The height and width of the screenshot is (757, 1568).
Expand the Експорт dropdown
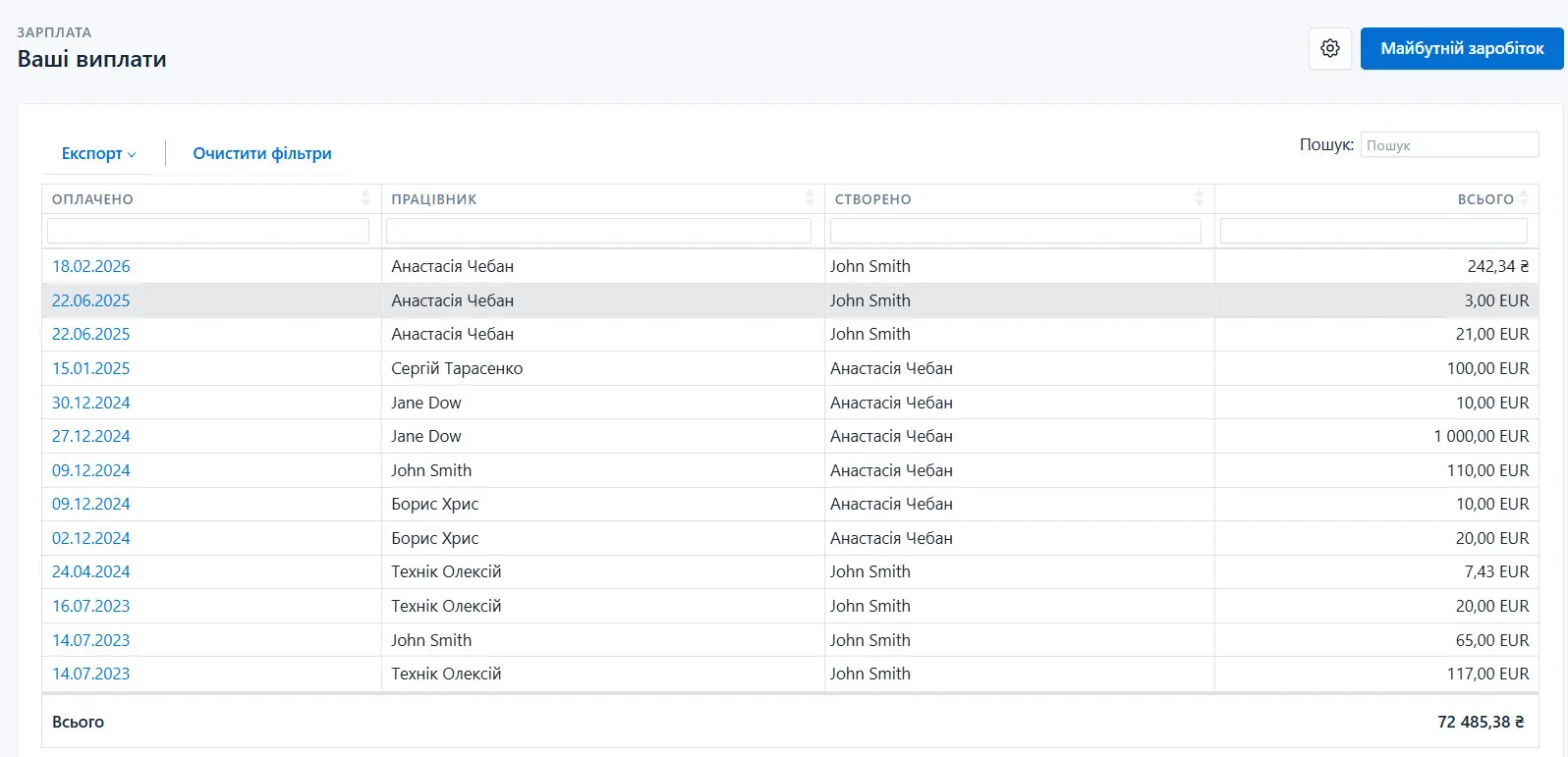point(98,153)
